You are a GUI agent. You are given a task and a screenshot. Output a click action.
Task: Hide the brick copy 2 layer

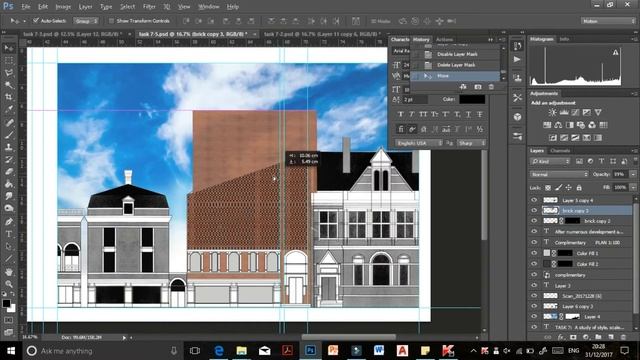(534, 220)
